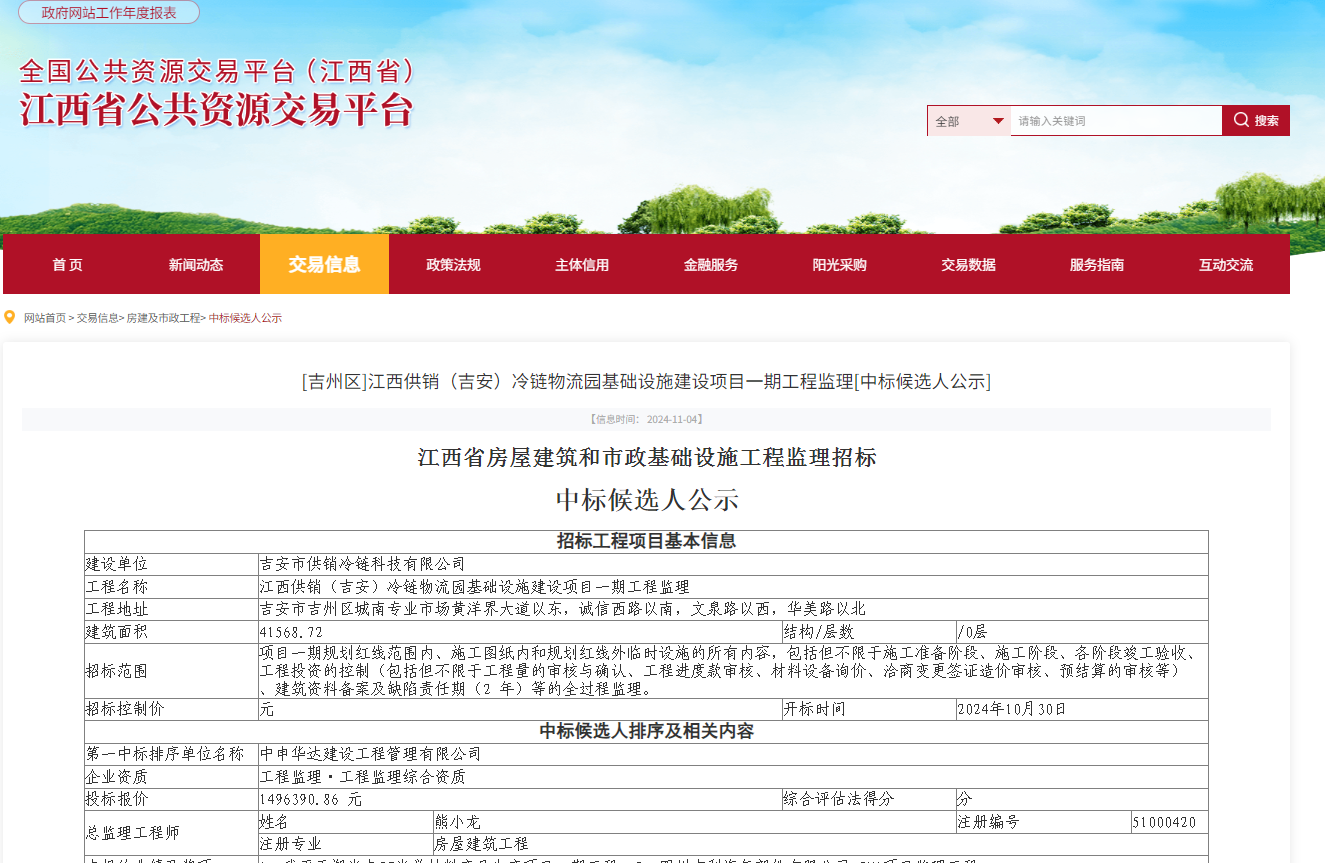Go to 首页 in navigation bar
Screen dimensions: 1325x863
67,265
